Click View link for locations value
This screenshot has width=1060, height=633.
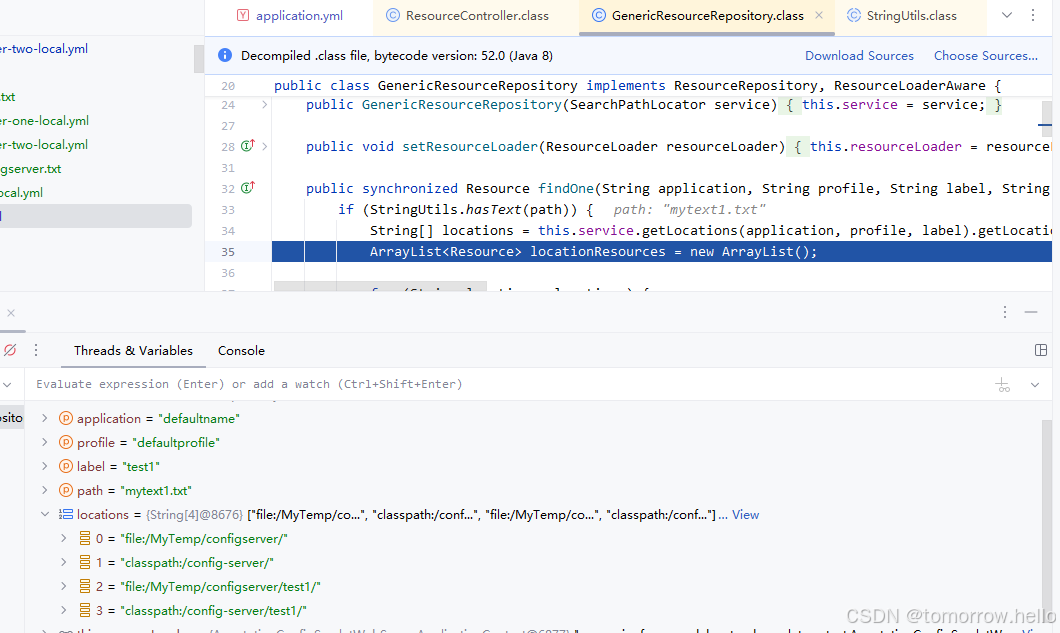745,515
